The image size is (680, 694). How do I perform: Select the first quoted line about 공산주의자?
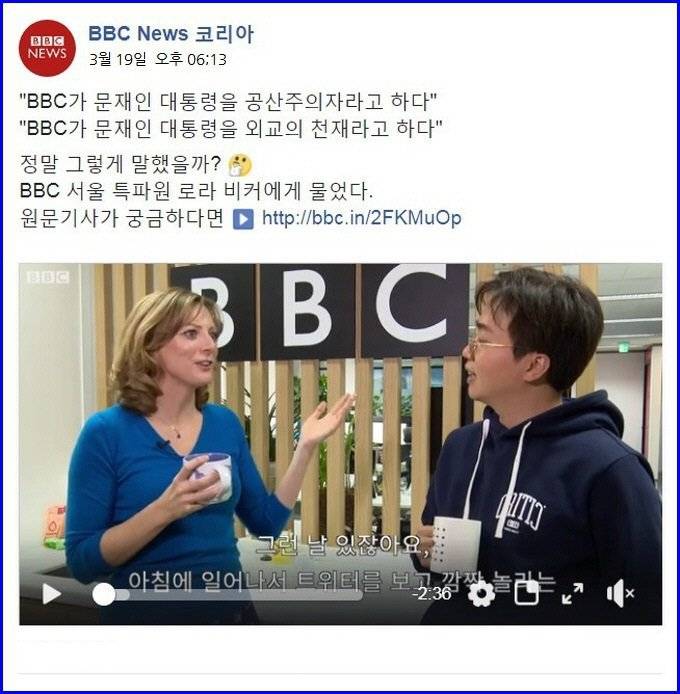click(228, 101)
